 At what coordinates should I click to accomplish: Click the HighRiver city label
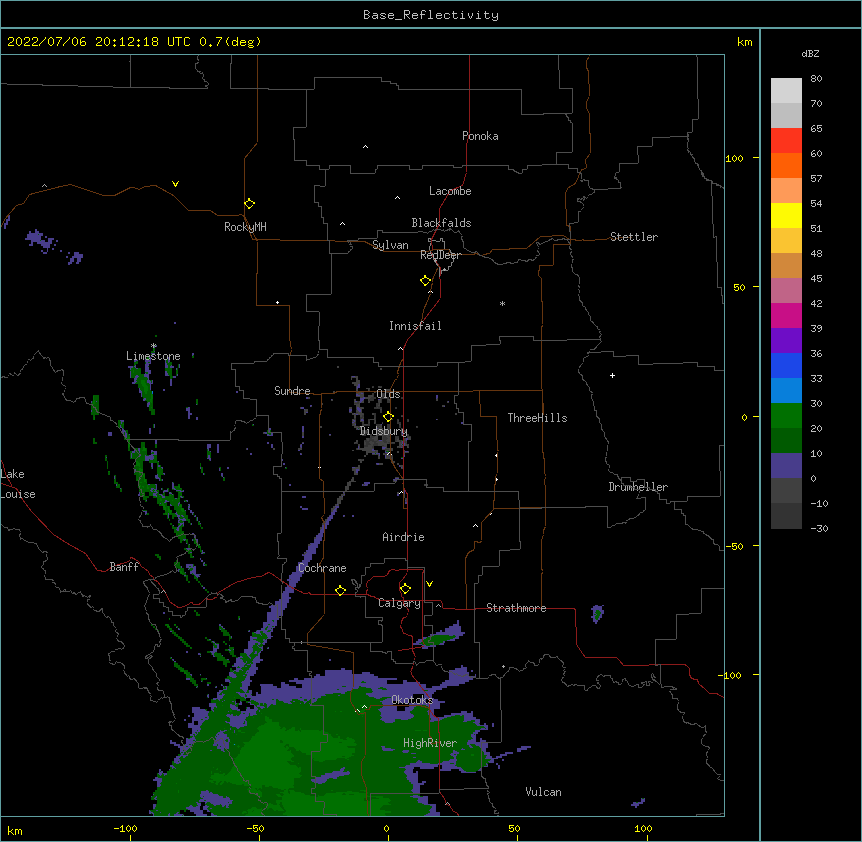tap(430, 743)
